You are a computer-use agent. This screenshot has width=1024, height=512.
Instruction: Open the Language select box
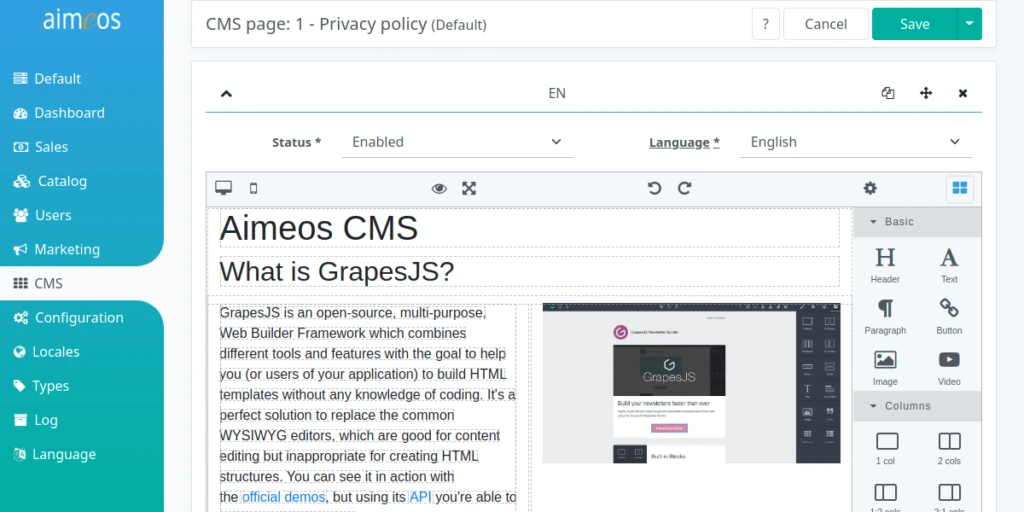856,142
